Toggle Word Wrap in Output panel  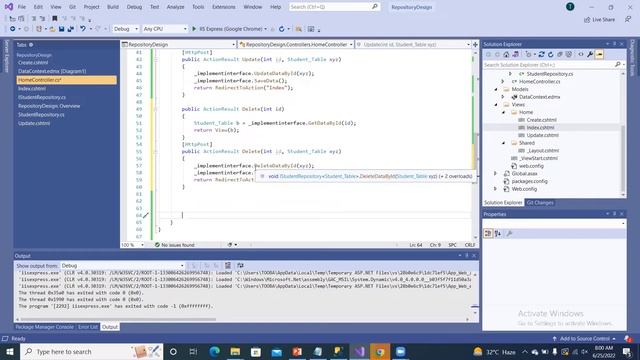[x=240, y=265]
